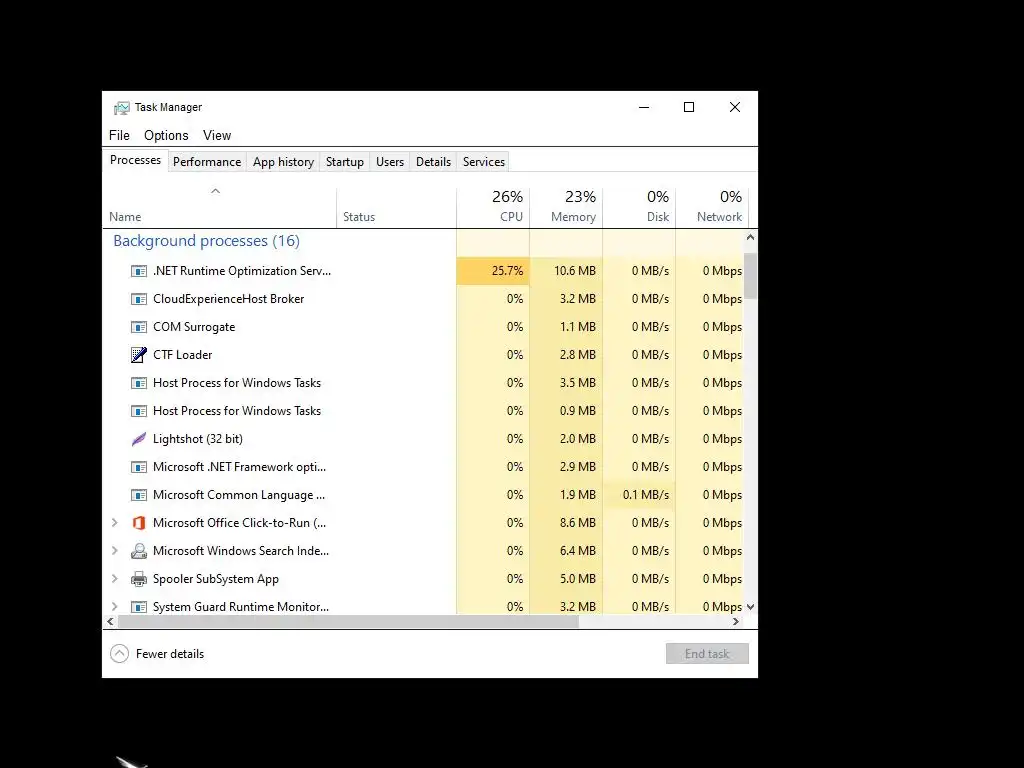Screen dimensions: 1024x768
Task: Sort by the Status column header
Action: 396,208
